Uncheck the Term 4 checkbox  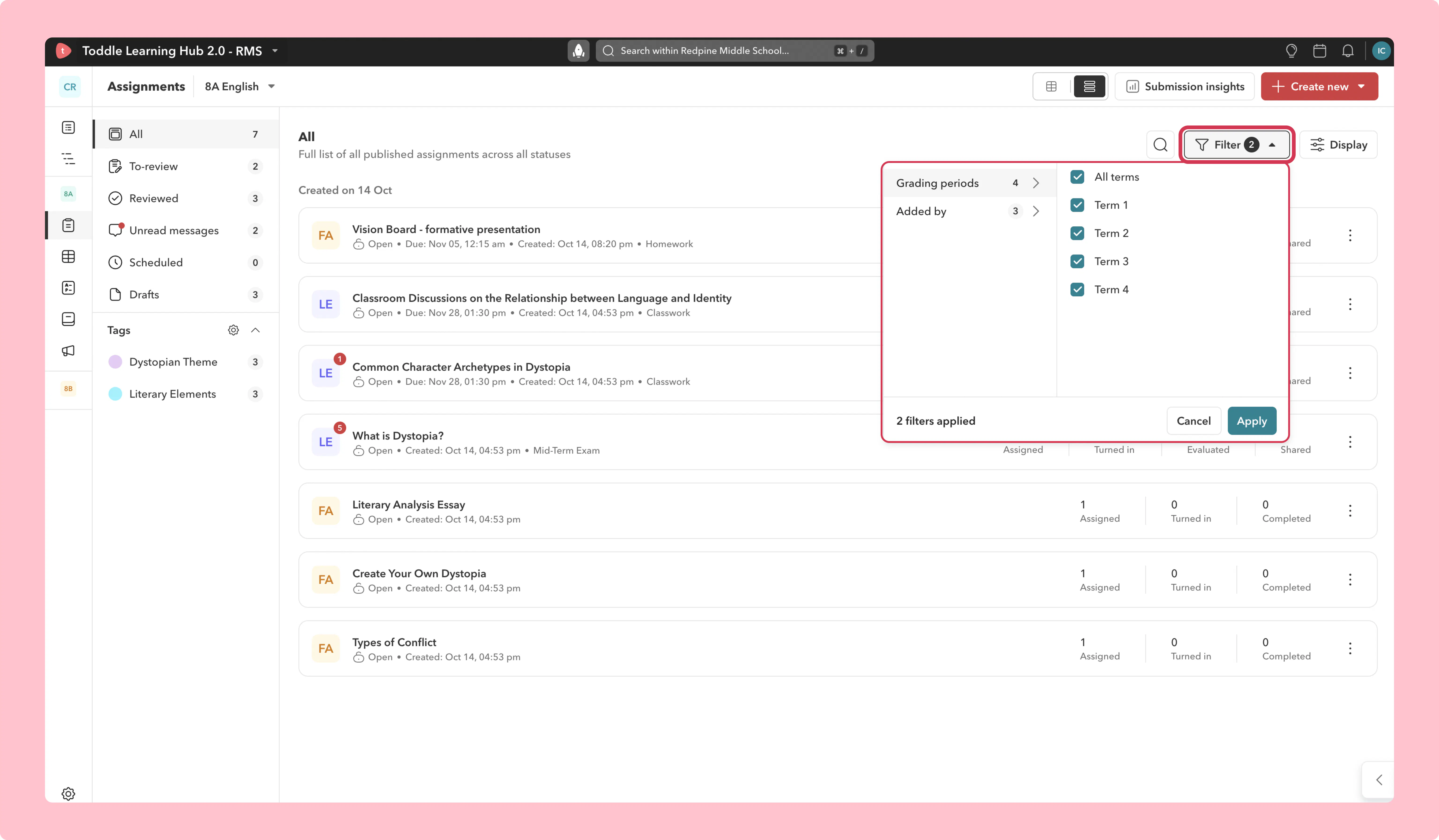1078,289
